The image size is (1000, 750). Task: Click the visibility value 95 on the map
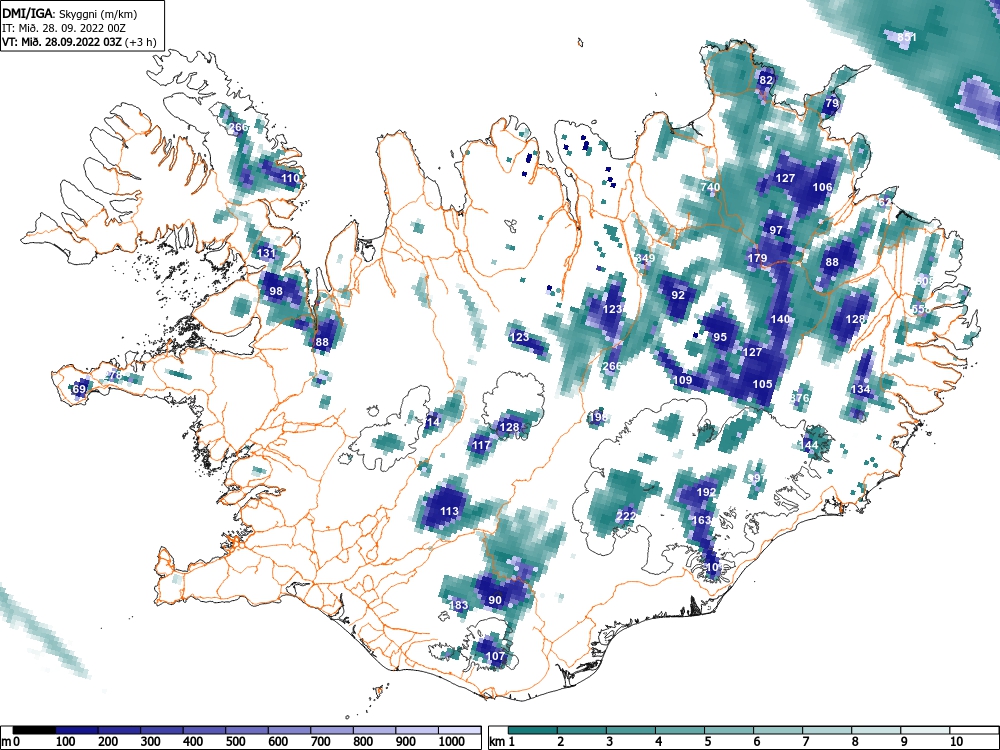720,337
